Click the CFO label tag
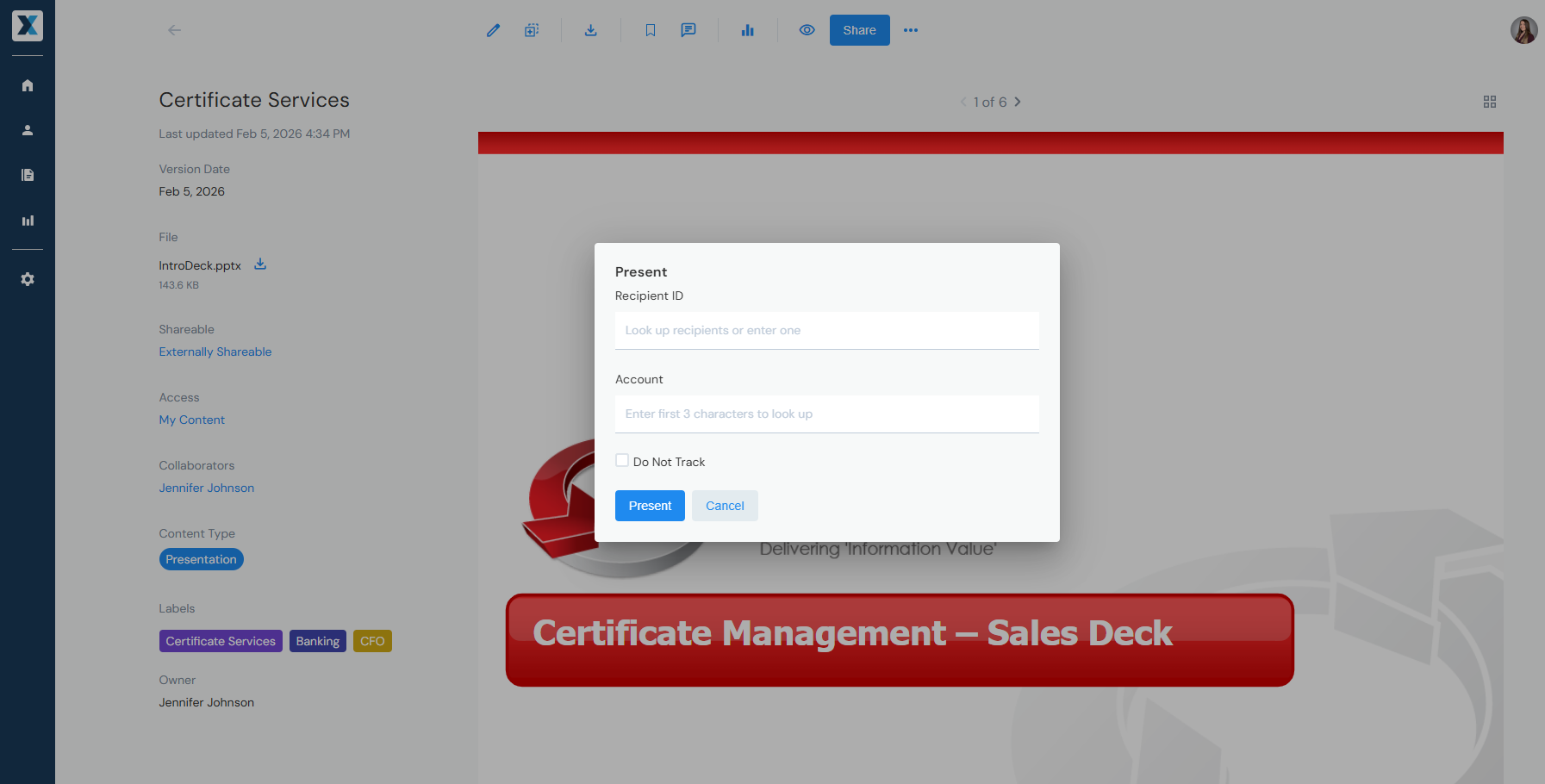 [x=372, y=641]
